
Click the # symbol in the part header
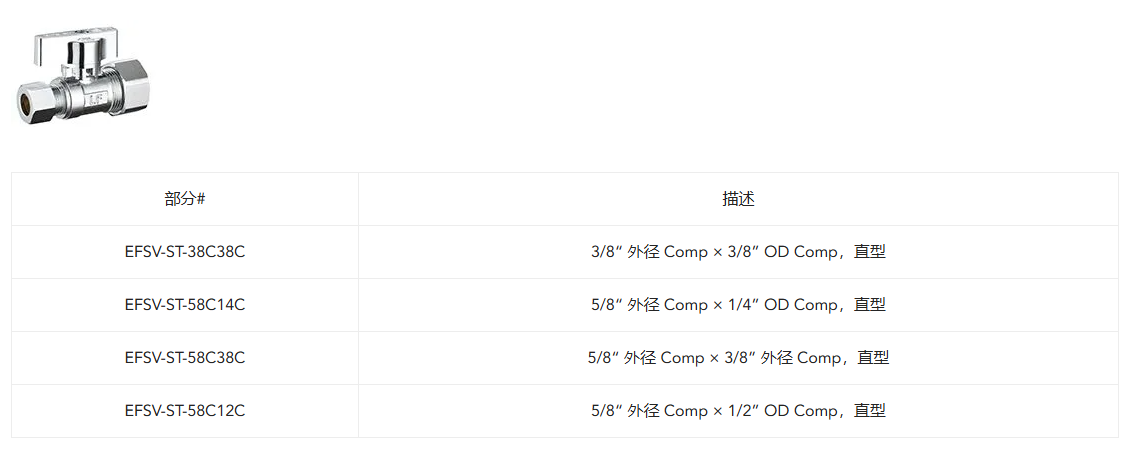coord(201,199)
